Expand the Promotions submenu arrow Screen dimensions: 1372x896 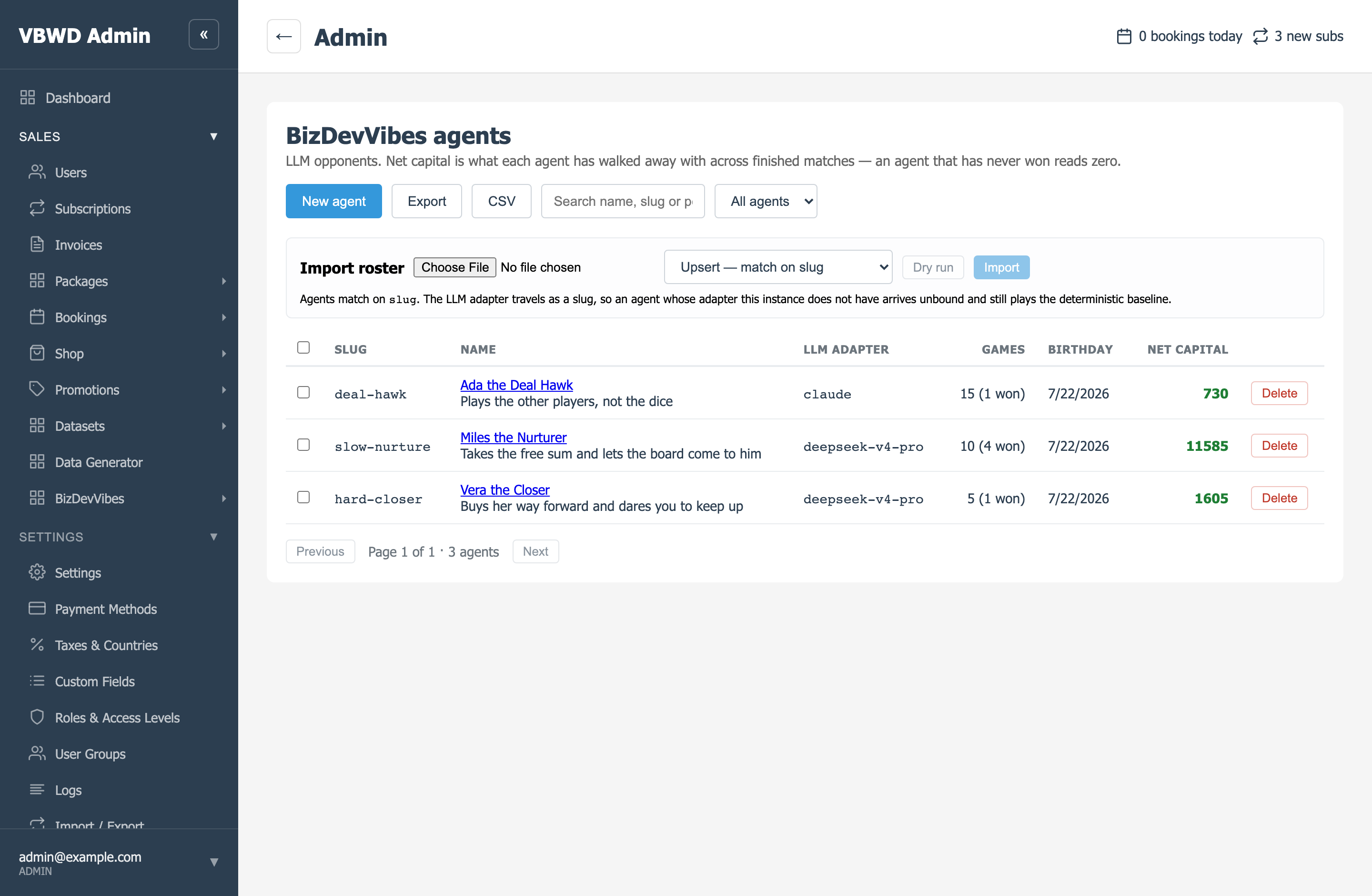224,390
